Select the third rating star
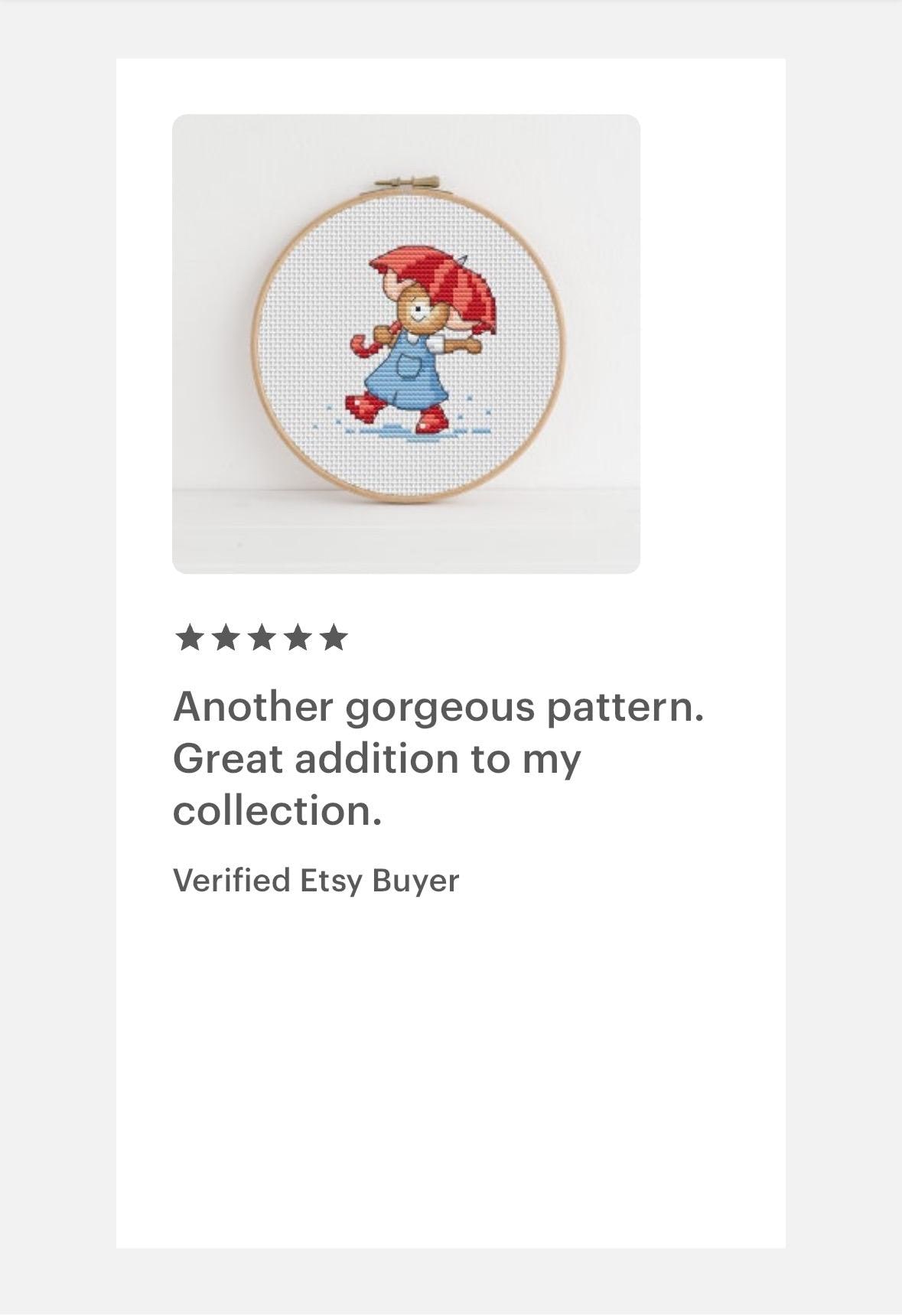Screen dimensions: 902x1316 [261, 637]
